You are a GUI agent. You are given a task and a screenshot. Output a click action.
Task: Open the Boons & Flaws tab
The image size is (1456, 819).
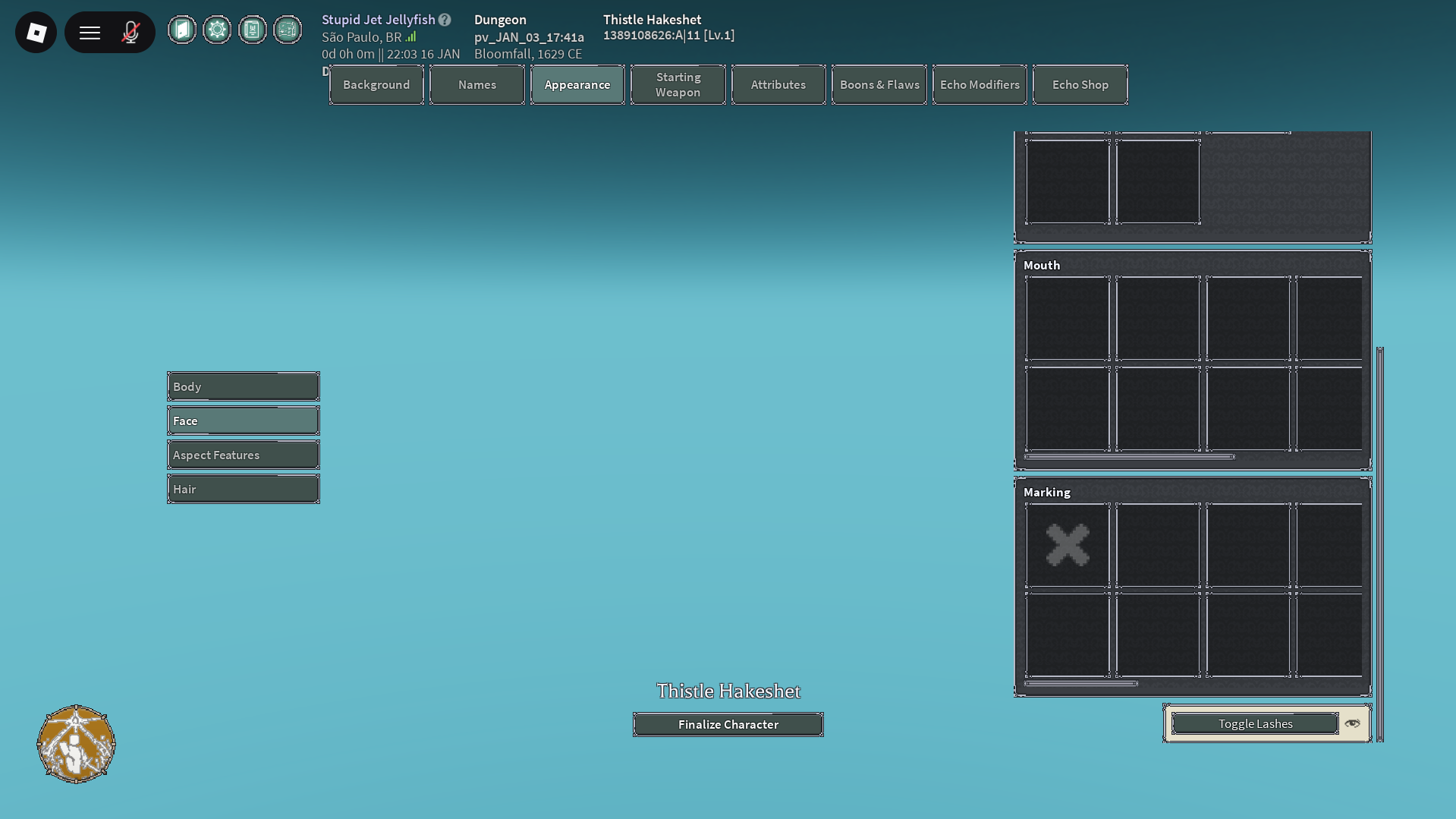point(879,84)
